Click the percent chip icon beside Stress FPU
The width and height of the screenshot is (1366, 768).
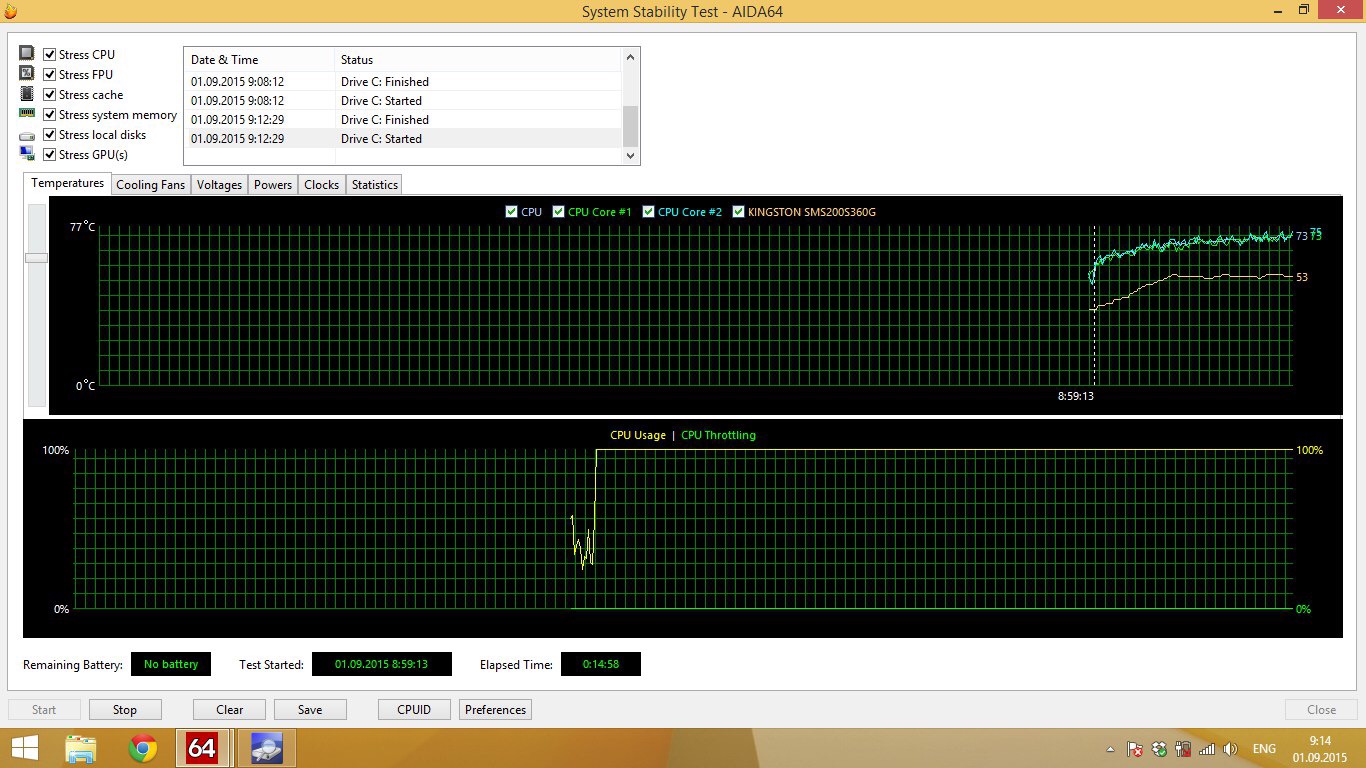27,74
